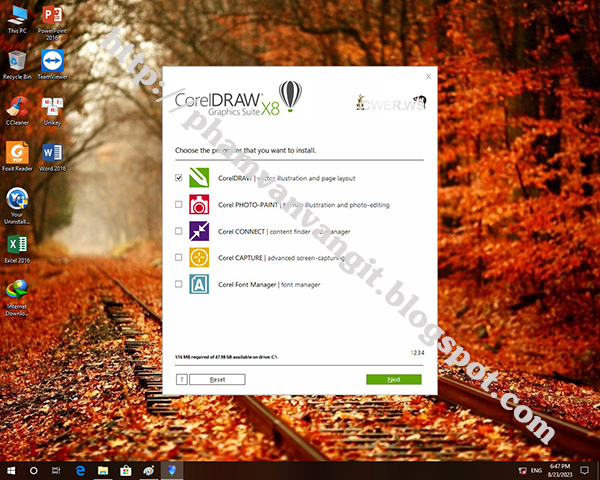
Task: Check the Corel PHOTO-PAINT checkbox
Action: point(179,204)
